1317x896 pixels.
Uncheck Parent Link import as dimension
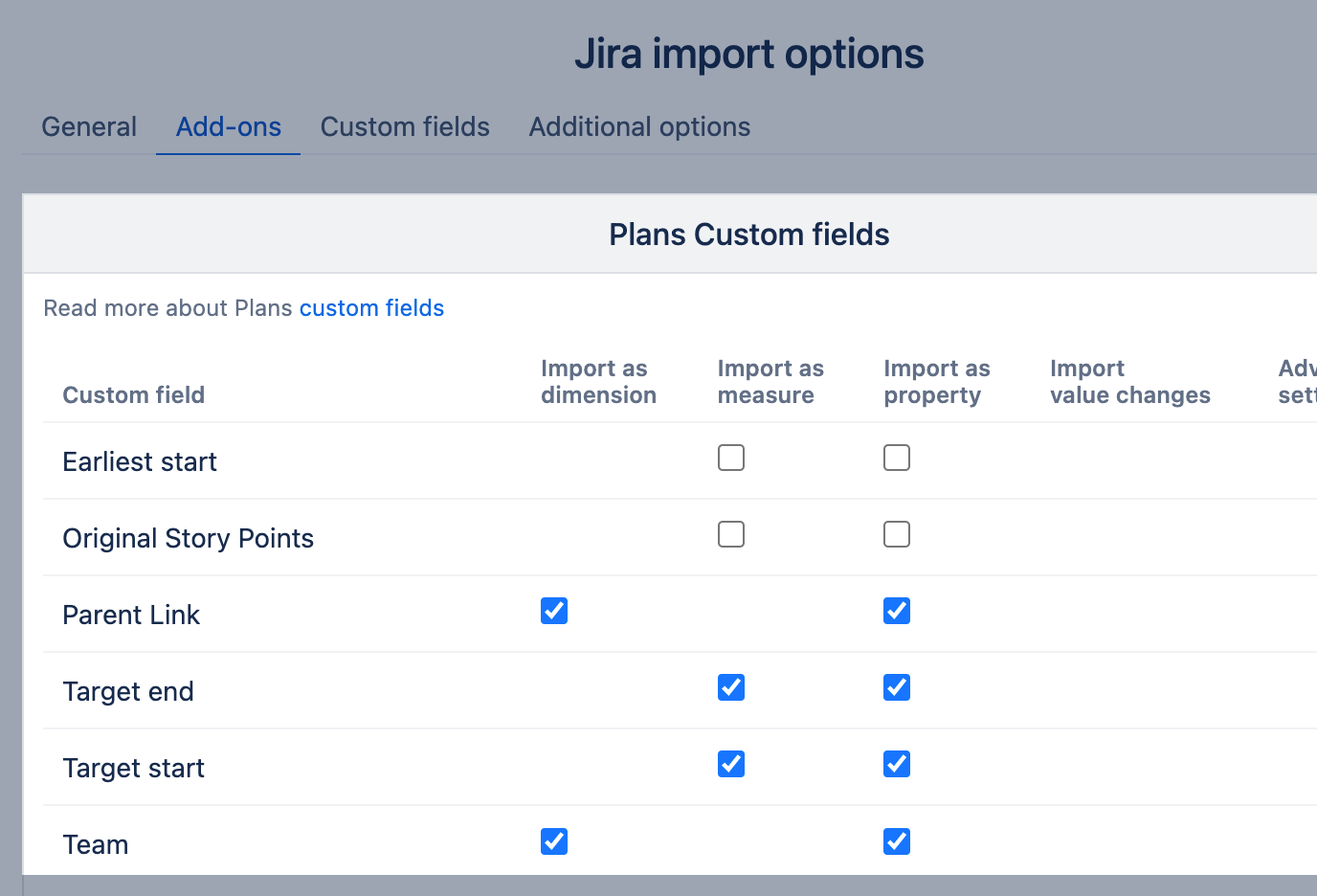point(554,612)
